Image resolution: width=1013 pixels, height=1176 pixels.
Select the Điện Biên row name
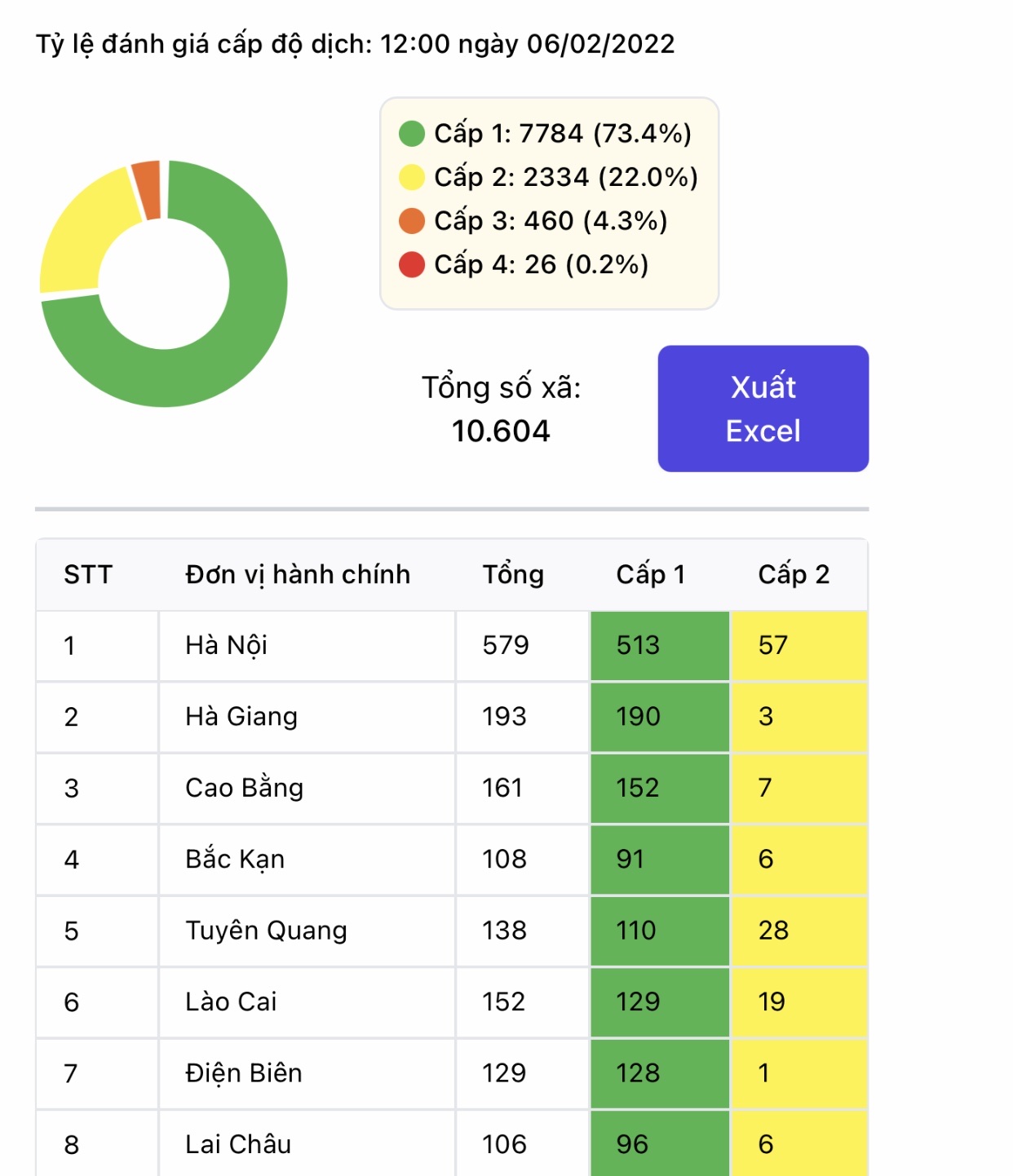point(244,1073)
